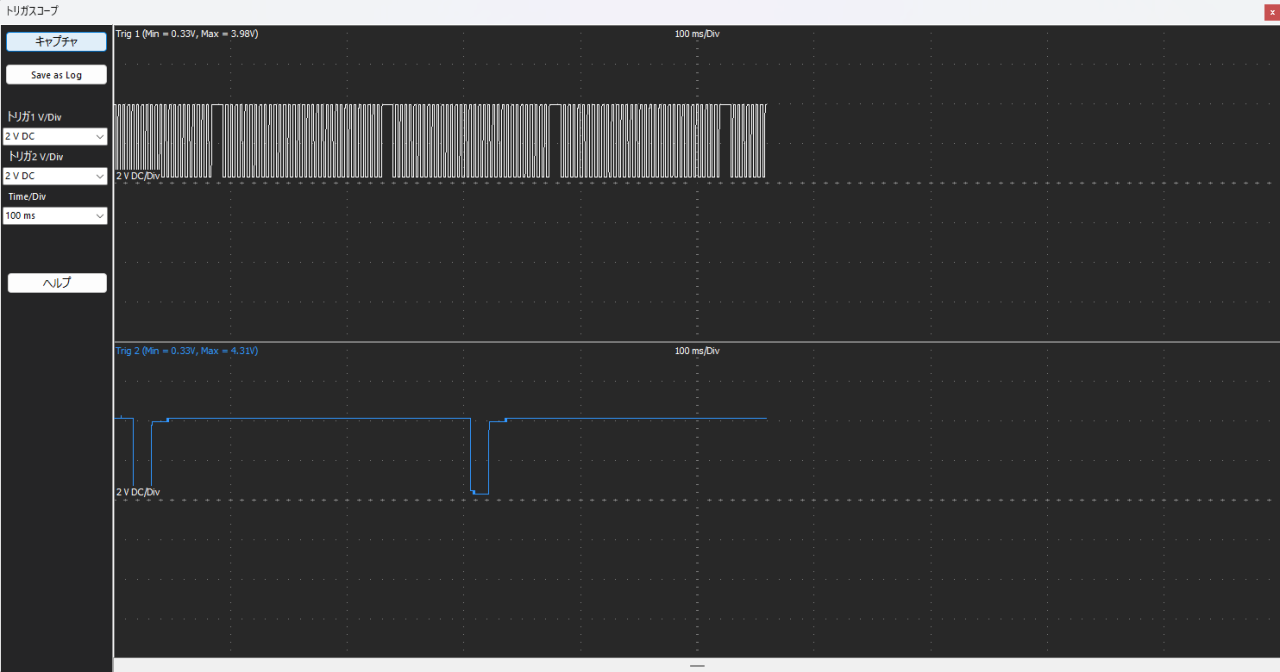
Task: Click the トリガスコープ title bar text
Action: point(32,11)
